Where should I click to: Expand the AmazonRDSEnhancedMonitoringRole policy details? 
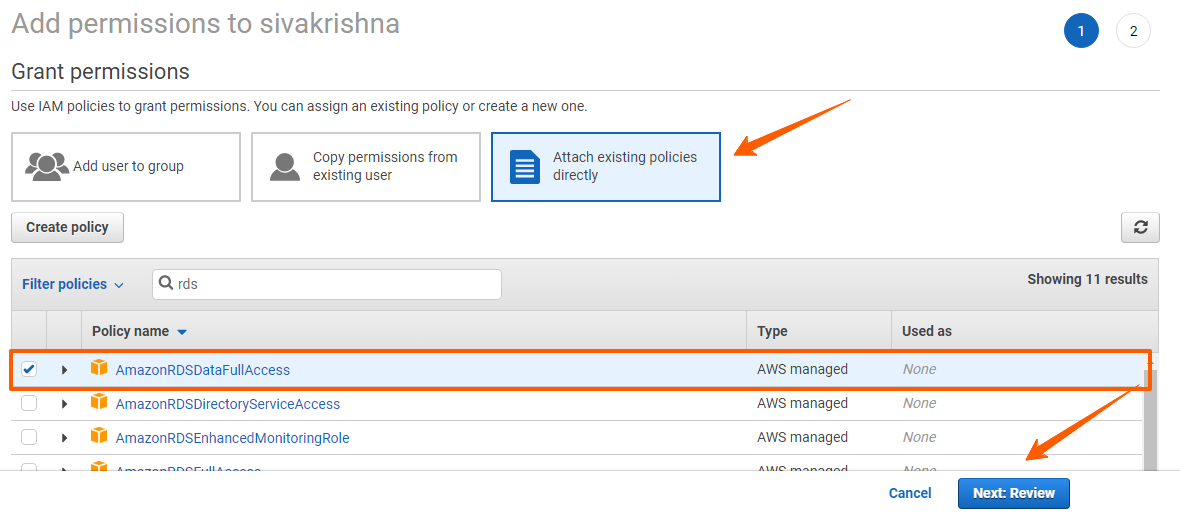[x=64, y=437]
